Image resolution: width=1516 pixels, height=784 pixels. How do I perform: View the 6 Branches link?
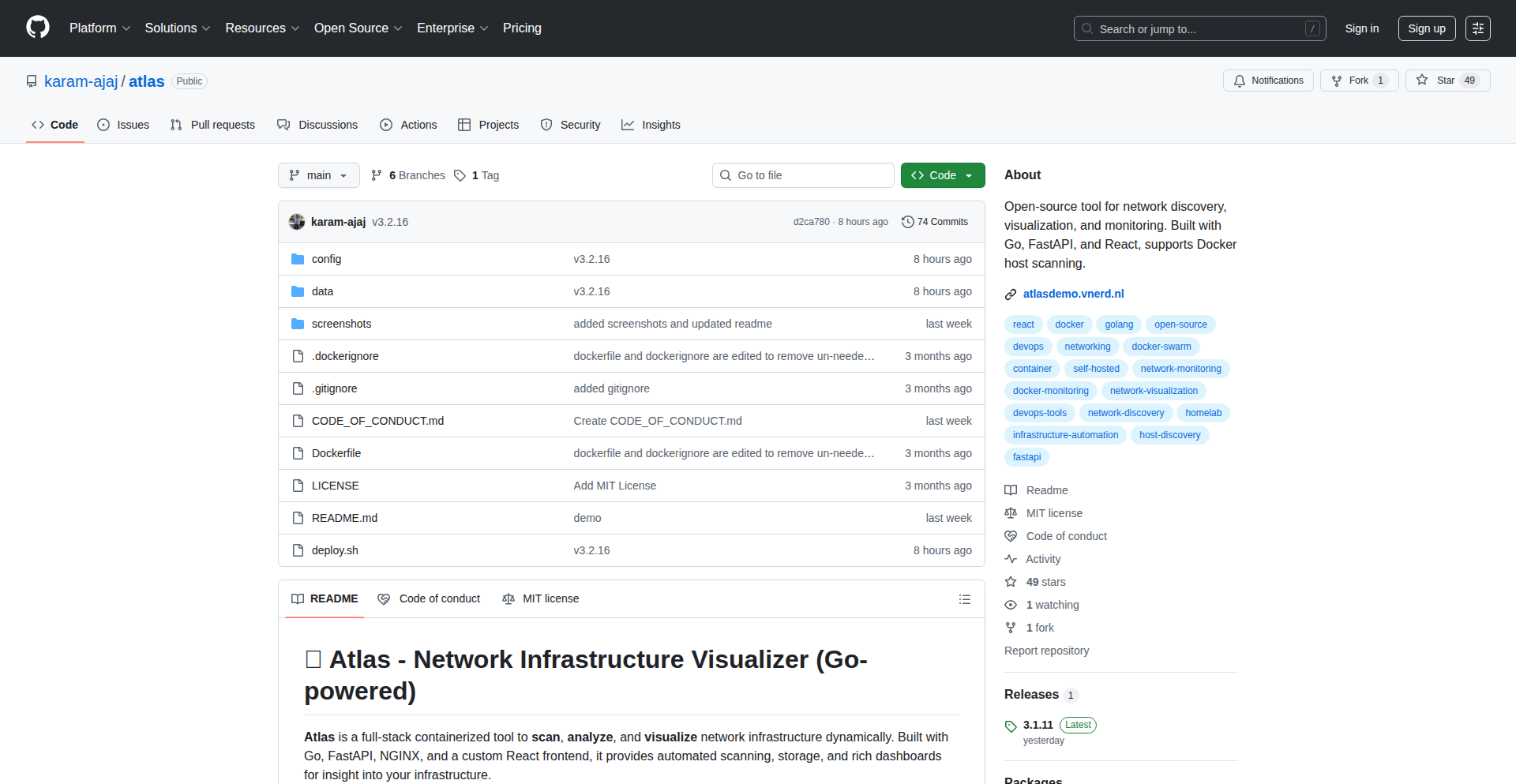(x=408, y=175)
